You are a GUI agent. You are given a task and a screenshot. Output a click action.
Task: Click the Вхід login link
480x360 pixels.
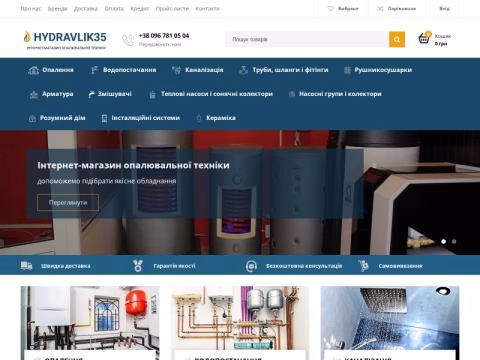(444, 9)
